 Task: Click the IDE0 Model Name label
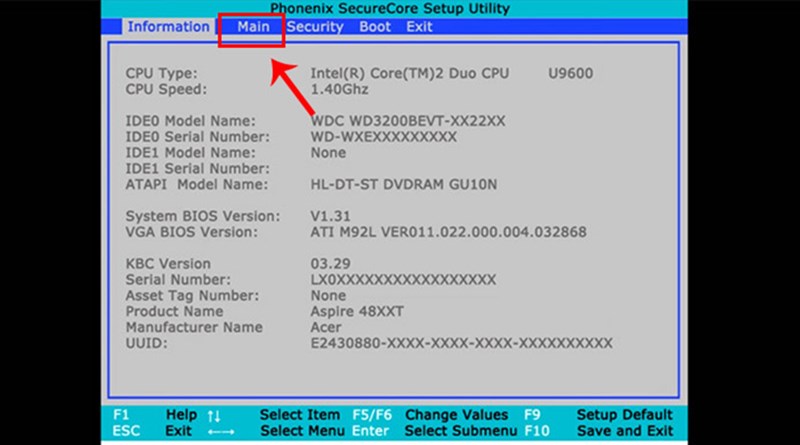(x=190, y=121)
